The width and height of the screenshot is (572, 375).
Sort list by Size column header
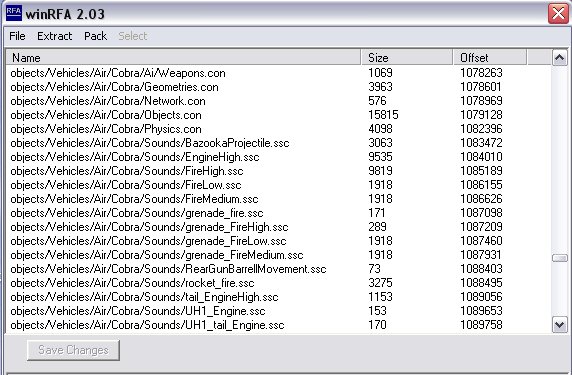tap(407, 58)
